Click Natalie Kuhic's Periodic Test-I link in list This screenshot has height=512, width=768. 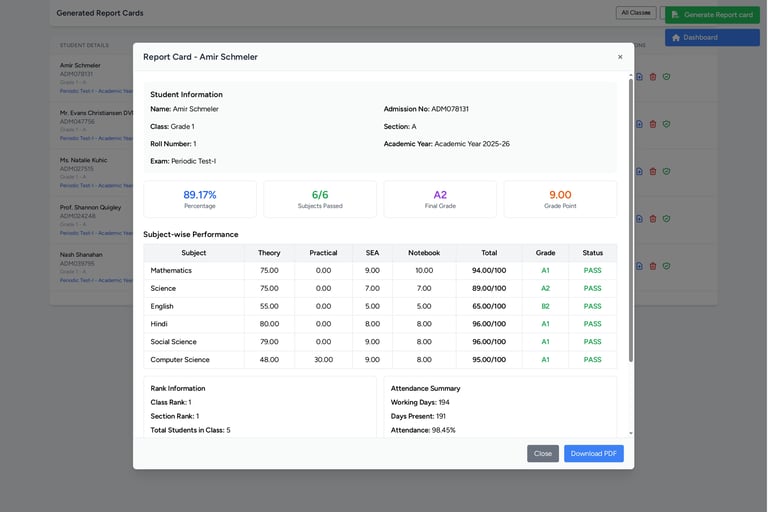click(x=96, y=186)
